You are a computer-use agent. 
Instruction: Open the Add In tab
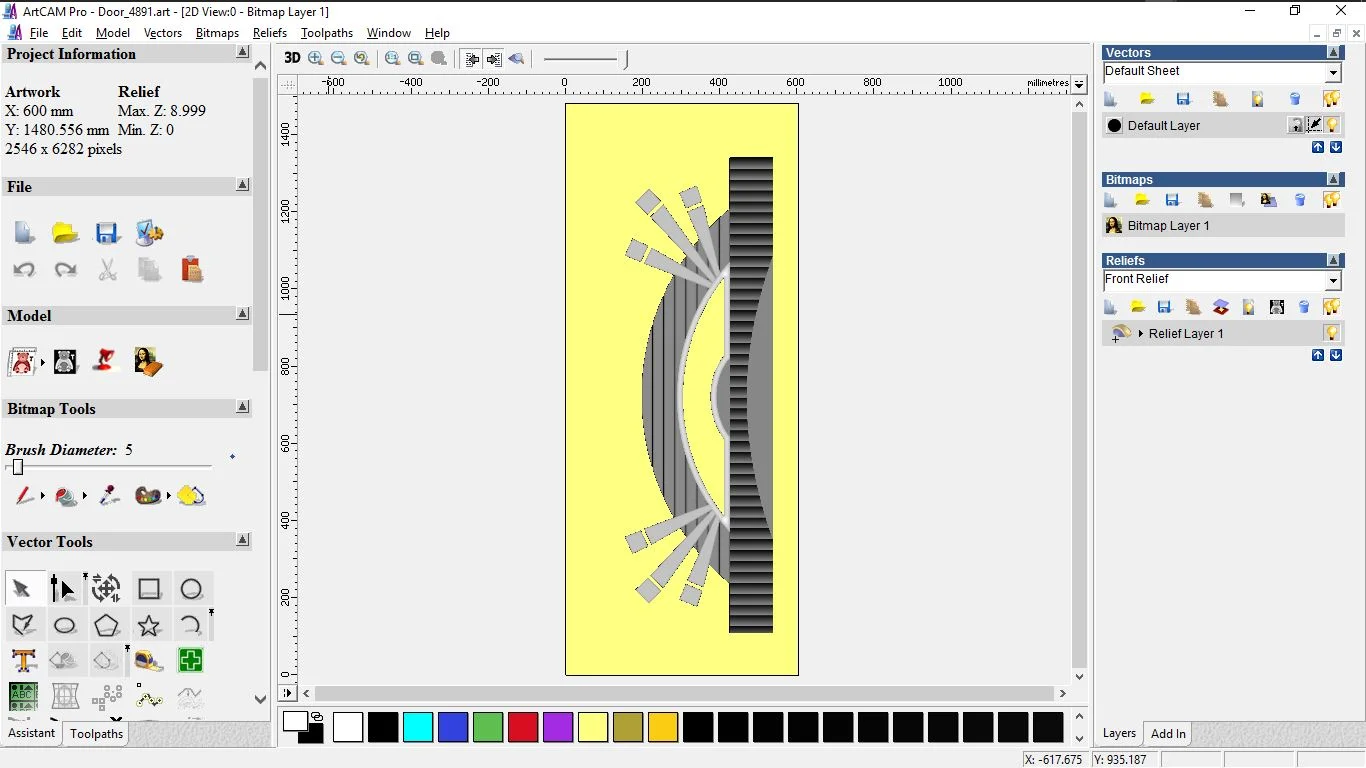tap(1168, 734)
